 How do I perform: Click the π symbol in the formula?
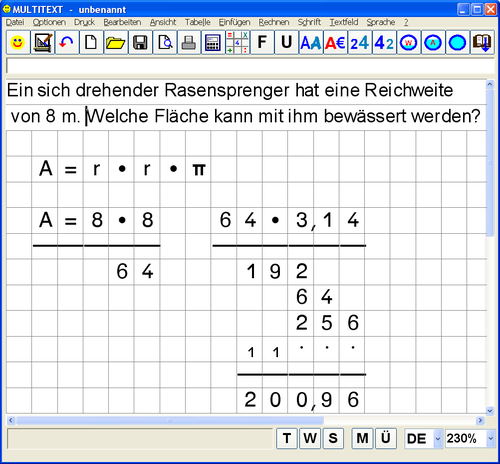point(199,170)
